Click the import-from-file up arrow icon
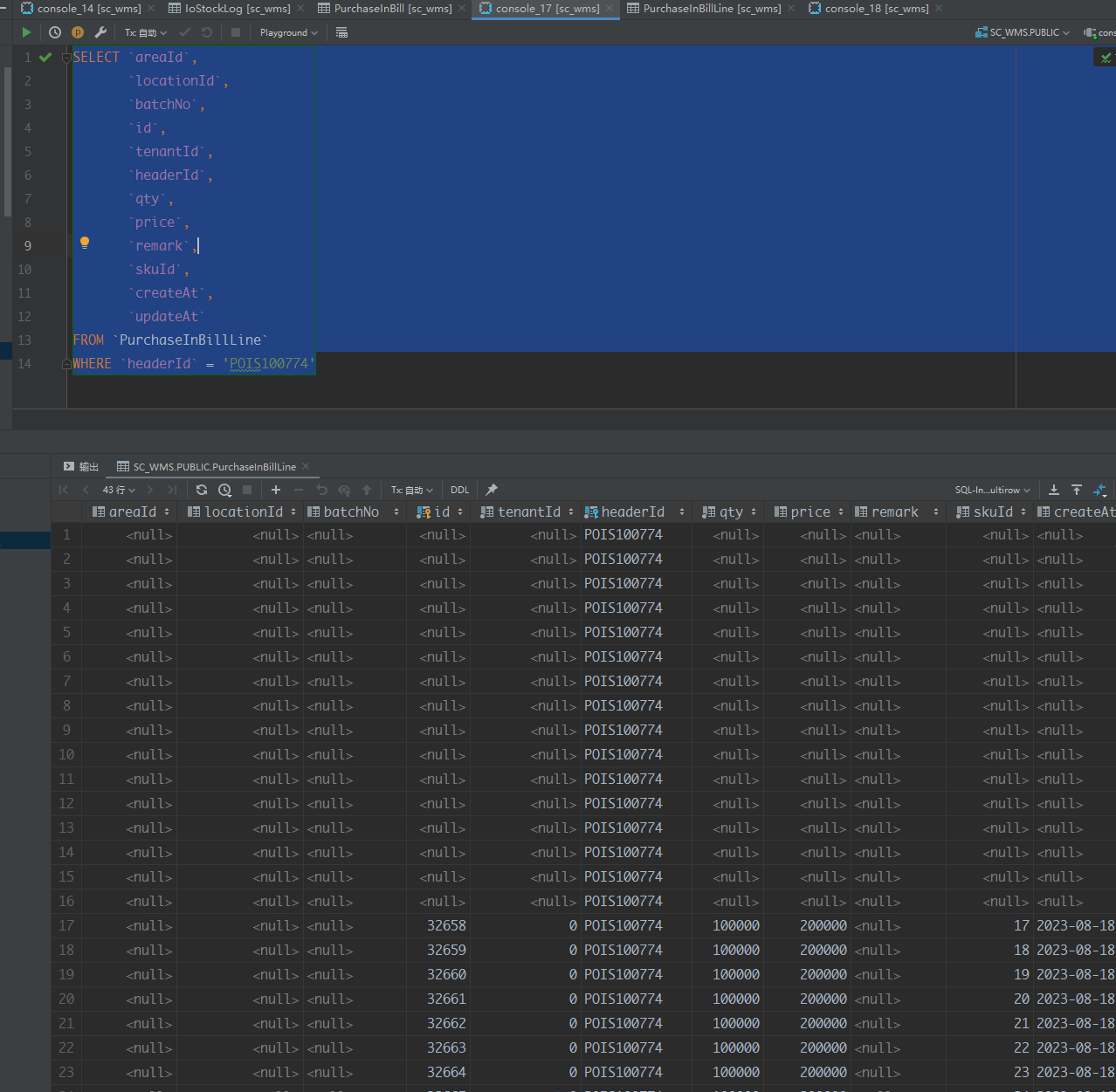The height and width of the screenshot is (1092, 1116). (1077, 490)
